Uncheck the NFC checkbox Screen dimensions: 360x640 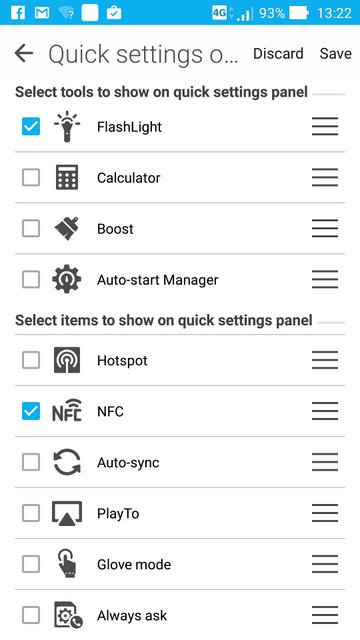[x=31, y=411]
